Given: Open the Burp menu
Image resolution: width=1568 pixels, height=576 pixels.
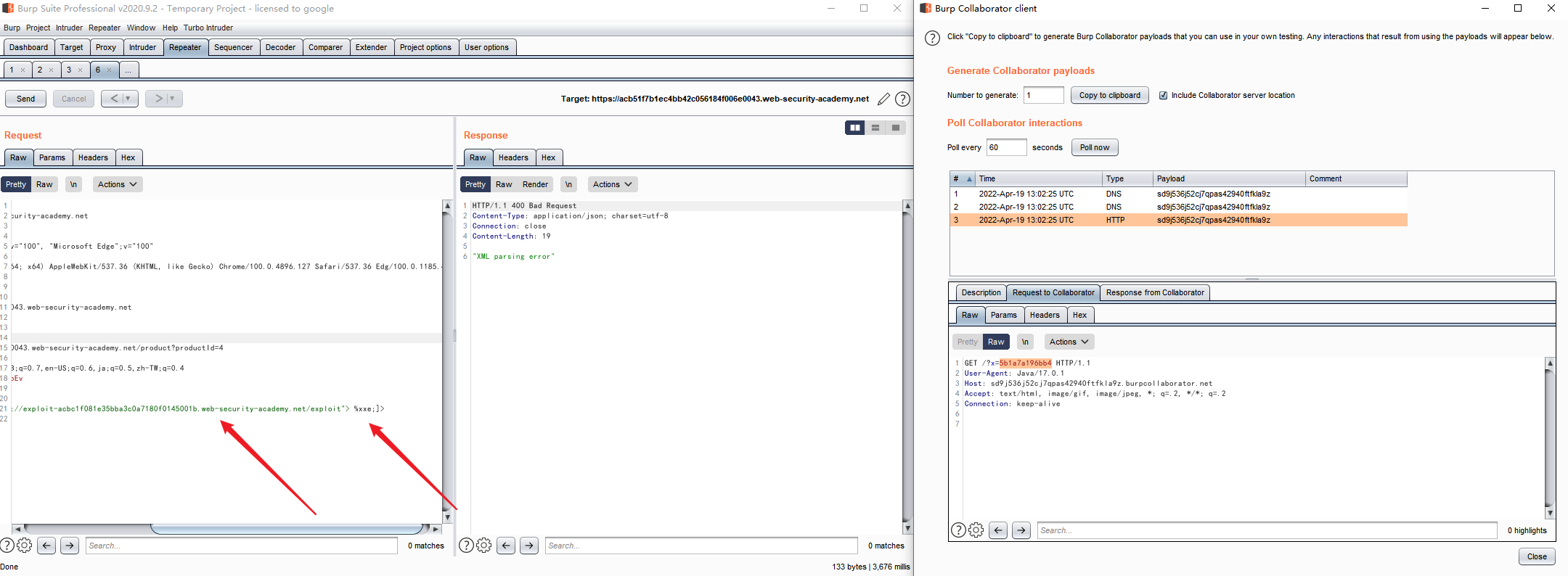Looking at the screenshot, I should click(x=12, y=28).
